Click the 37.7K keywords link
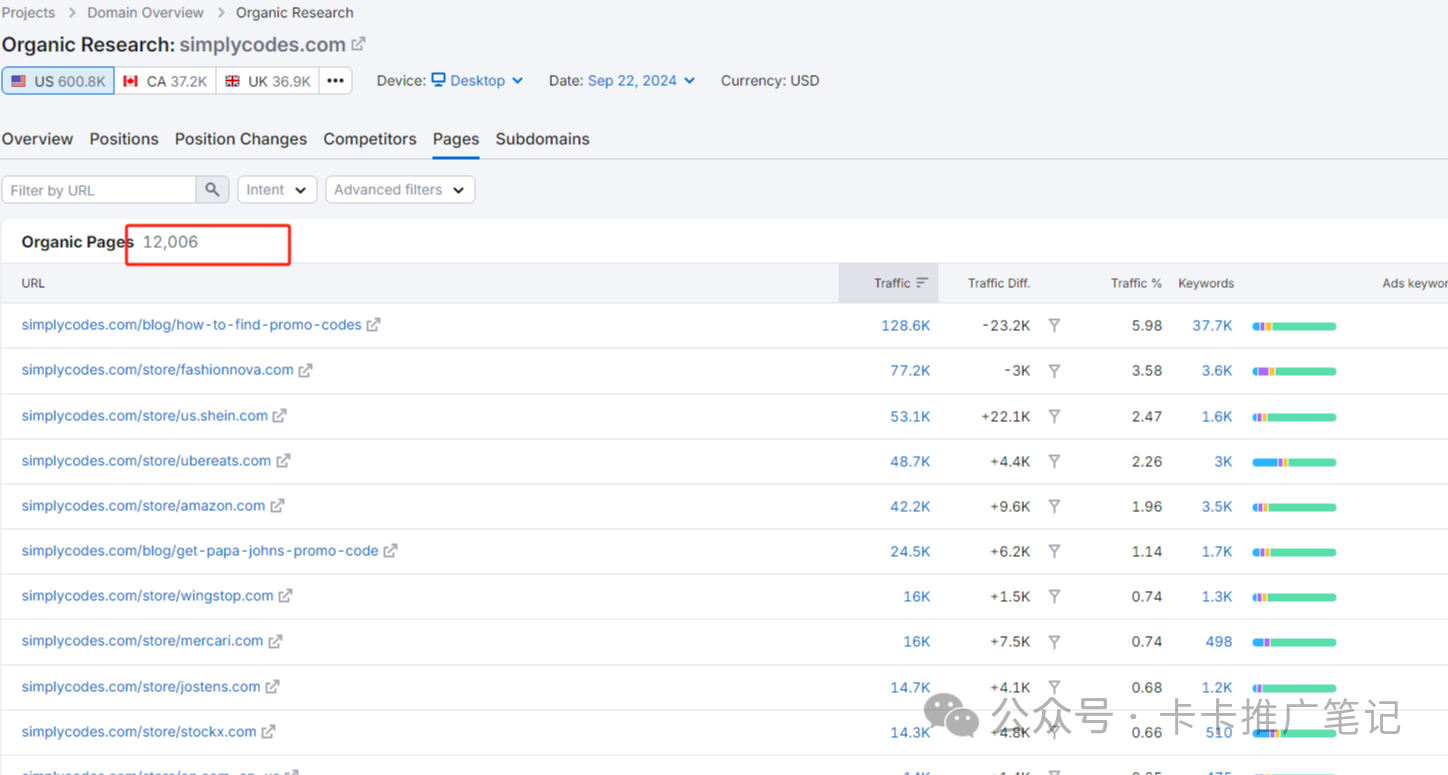The width and height of the screenshot is (1448, 775). (x=1212, y=325)
